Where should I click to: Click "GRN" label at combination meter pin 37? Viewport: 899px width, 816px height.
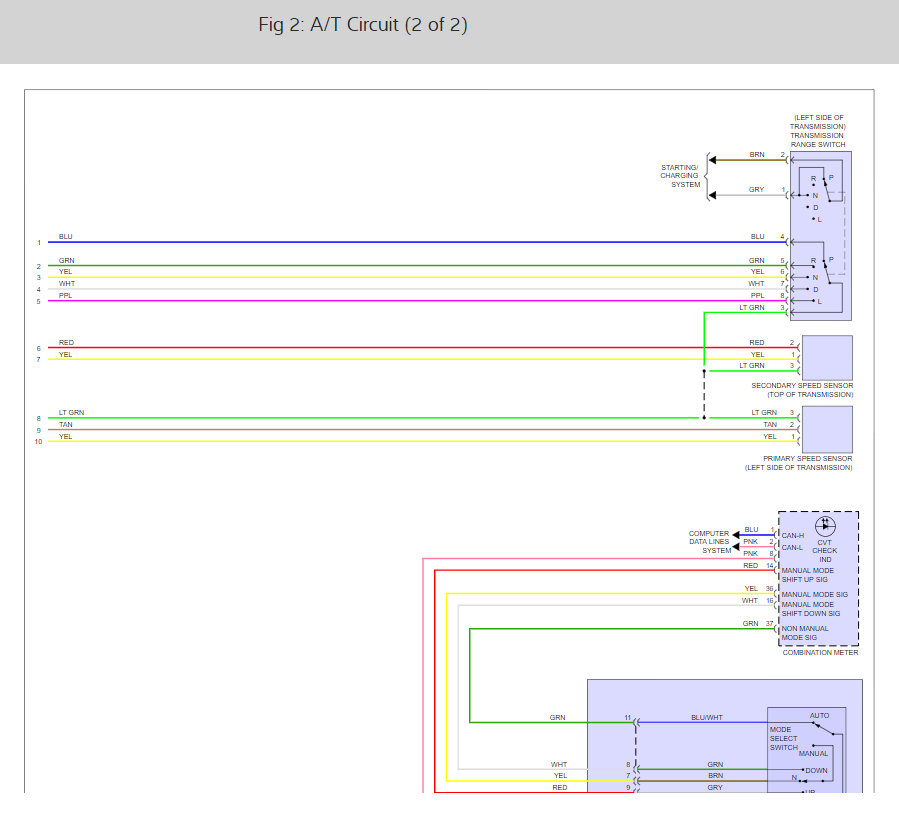pyautogui.click(x=751, y=623)
